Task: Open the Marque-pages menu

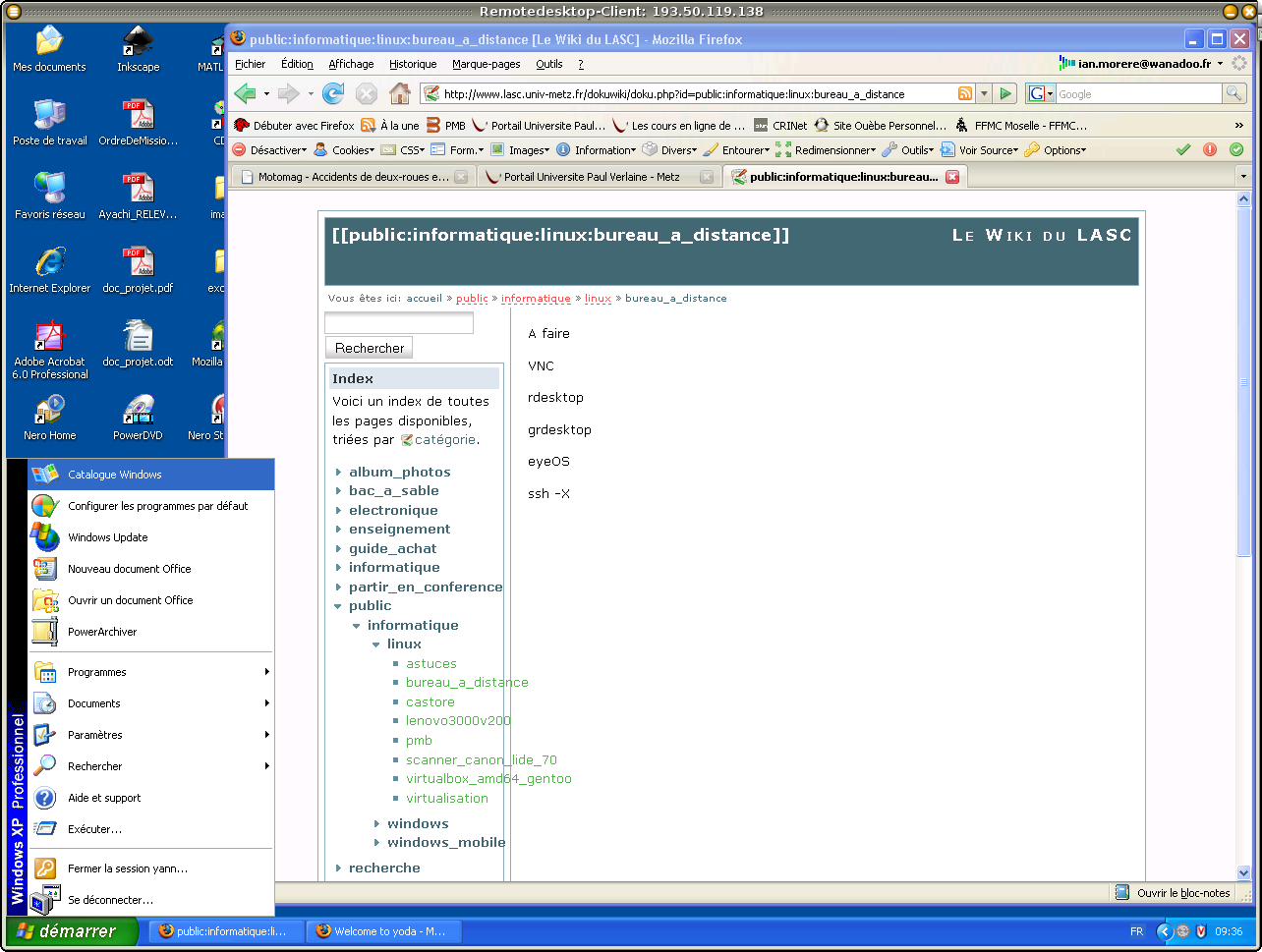Action: tap(486, 64)
